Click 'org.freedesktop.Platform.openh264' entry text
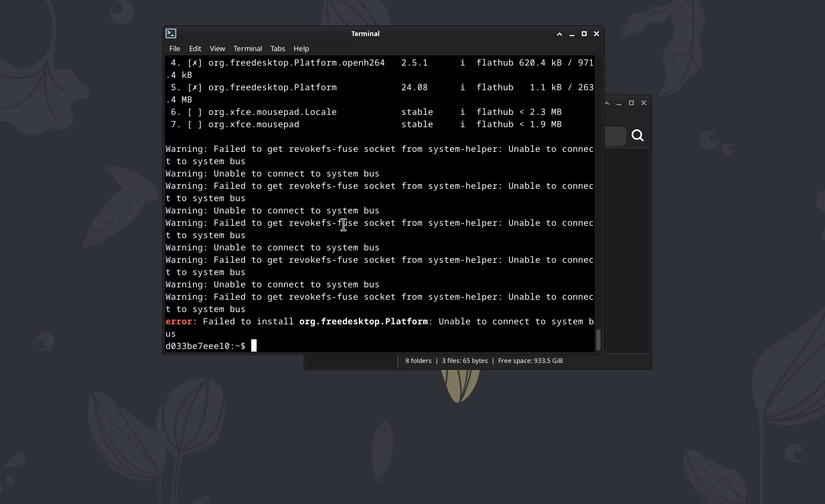 click(x=296, y=63)
